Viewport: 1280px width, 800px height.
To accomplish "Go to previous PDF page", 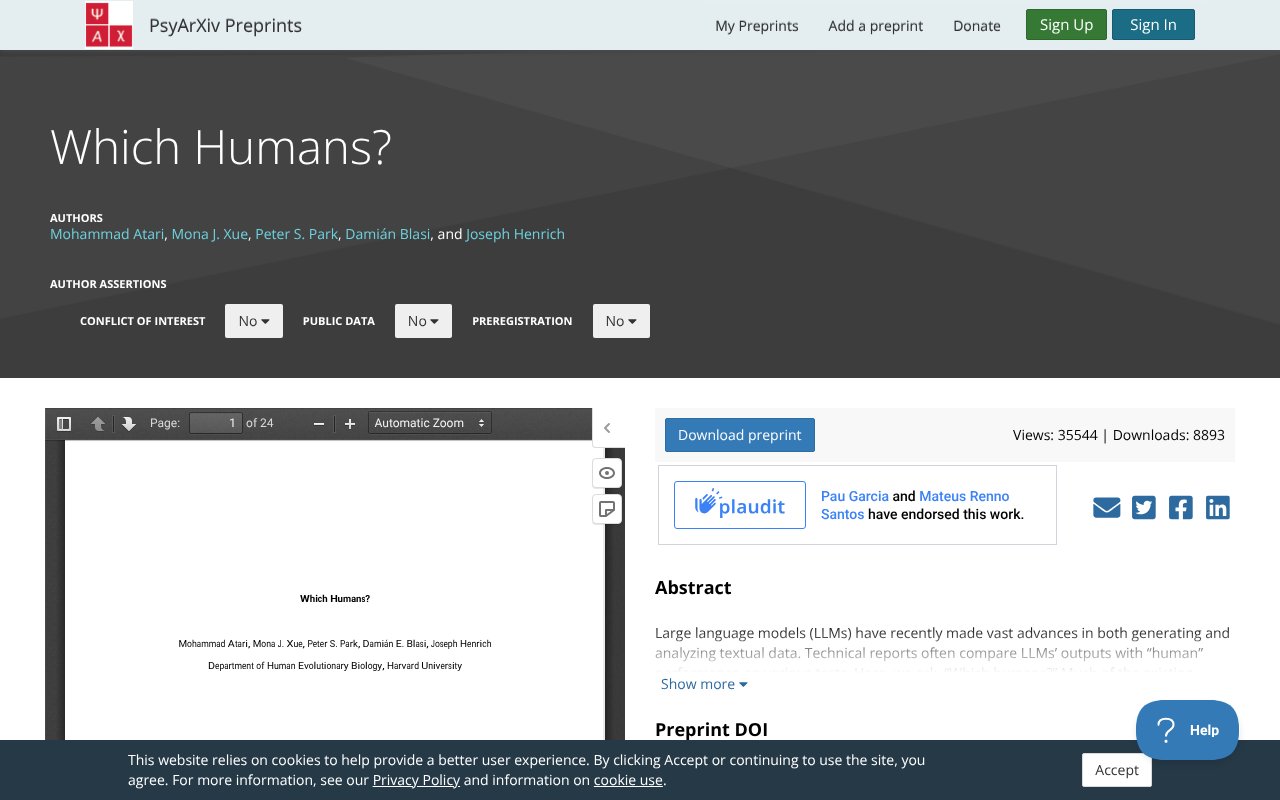I will point(98,423).
